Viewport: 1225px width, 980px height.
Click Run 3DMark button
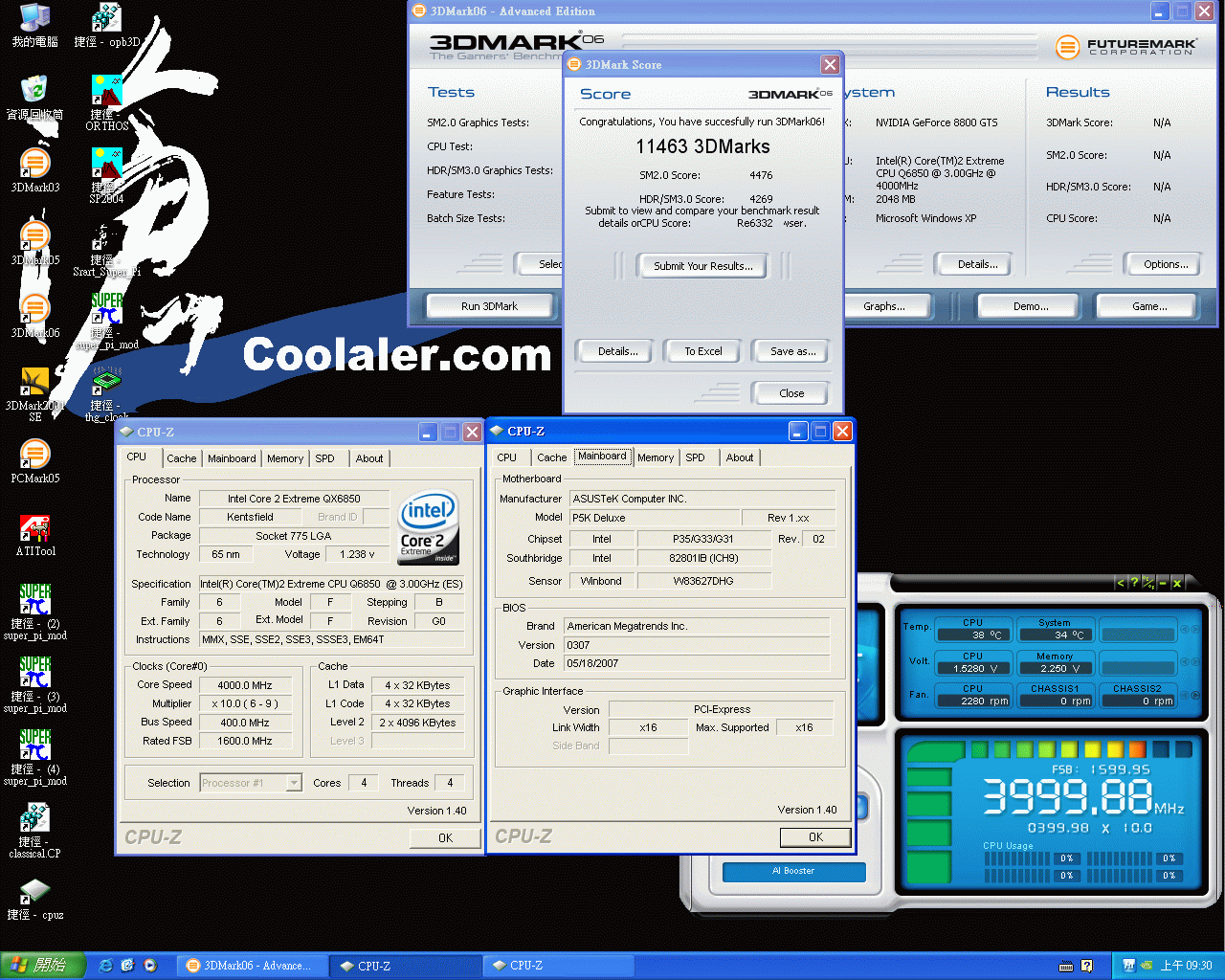click(x=489, y=306)
